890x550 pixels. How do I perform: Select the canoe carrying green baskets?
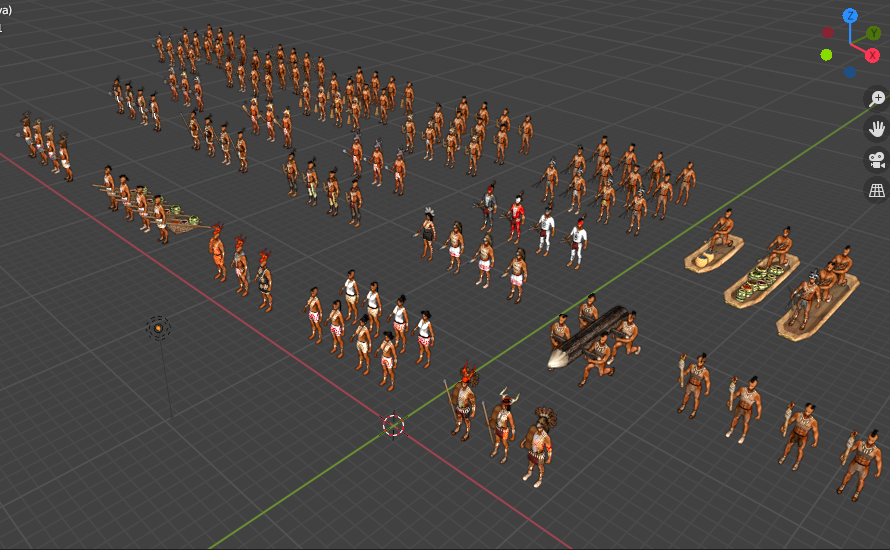click(x=762, y=280)
